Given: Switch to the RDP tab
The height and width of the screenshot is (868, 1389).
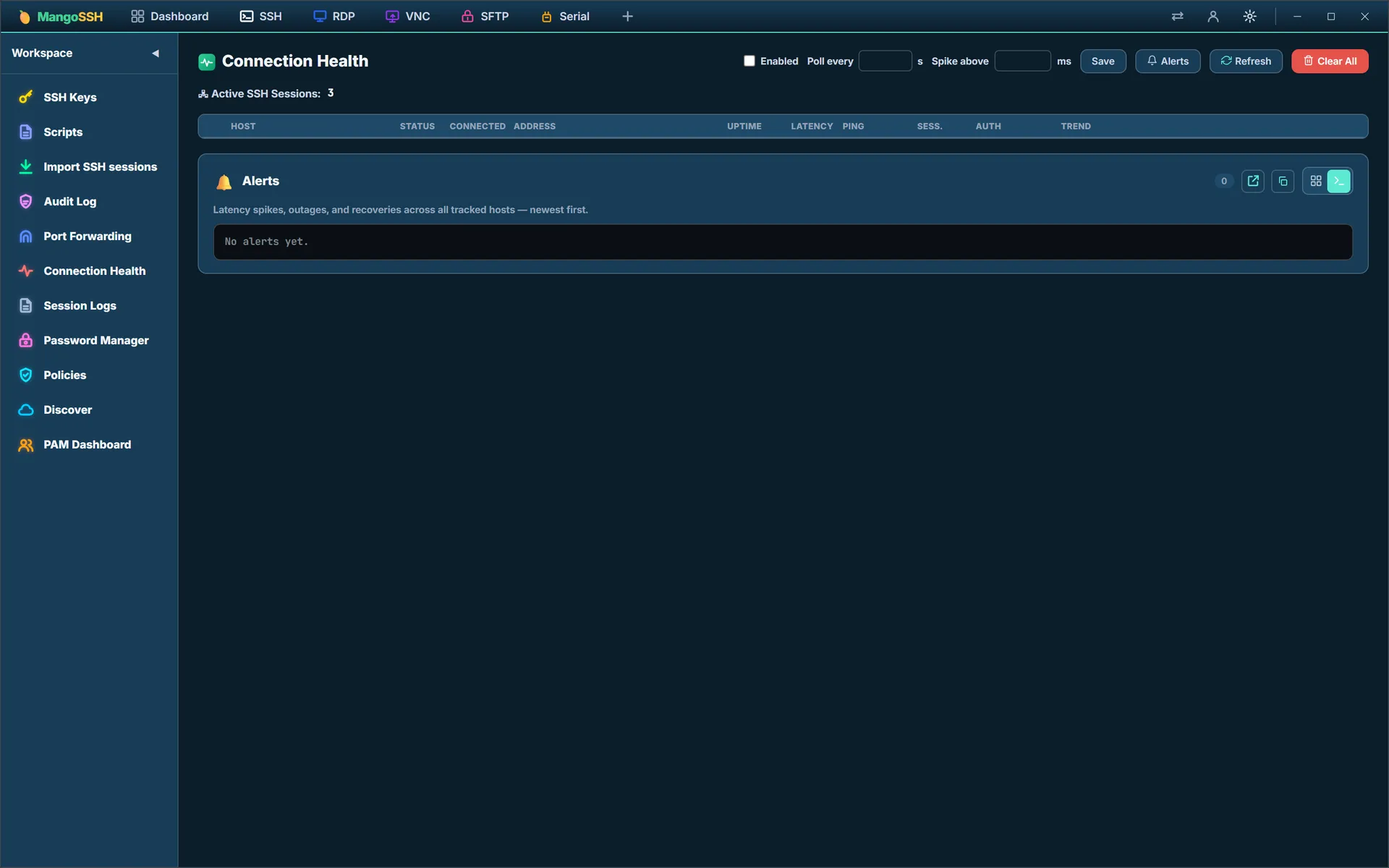Looking at the screenshot, I should point(334,16).
